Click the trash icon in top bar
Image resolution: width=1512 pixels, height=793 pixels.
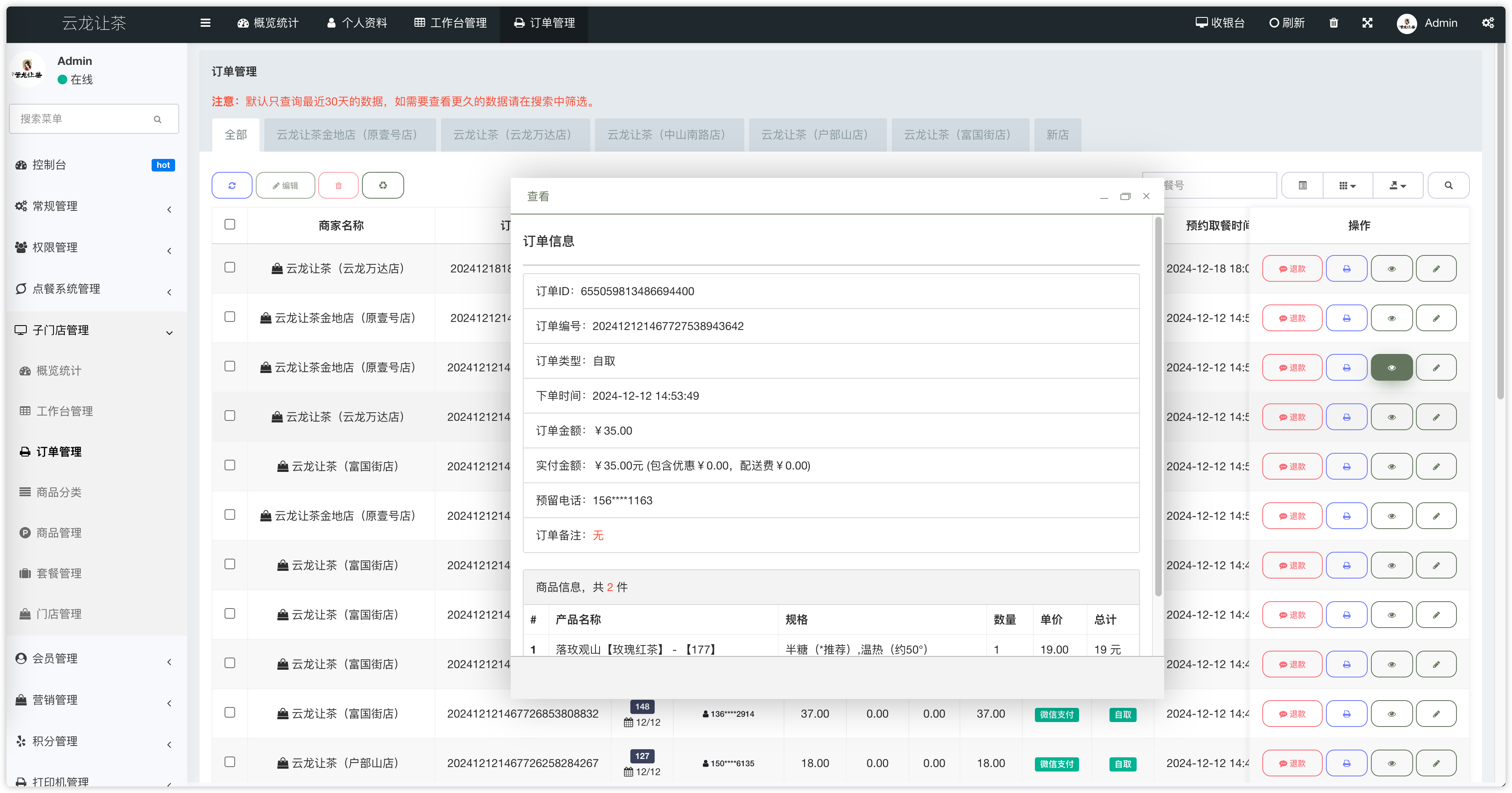coord(1334,23)
